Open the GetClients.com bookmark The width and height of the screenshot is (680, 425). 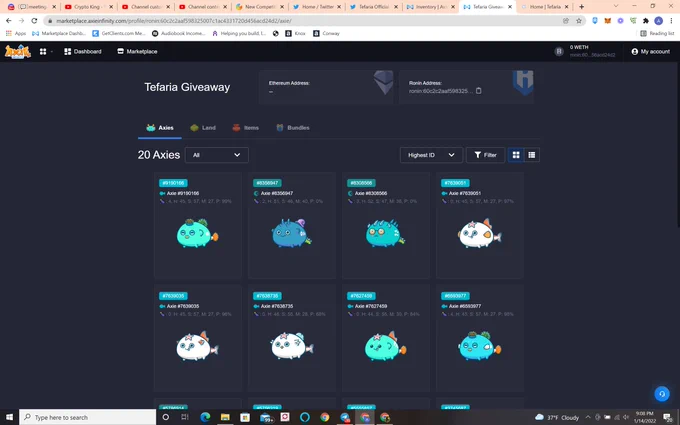click(118, 33)
